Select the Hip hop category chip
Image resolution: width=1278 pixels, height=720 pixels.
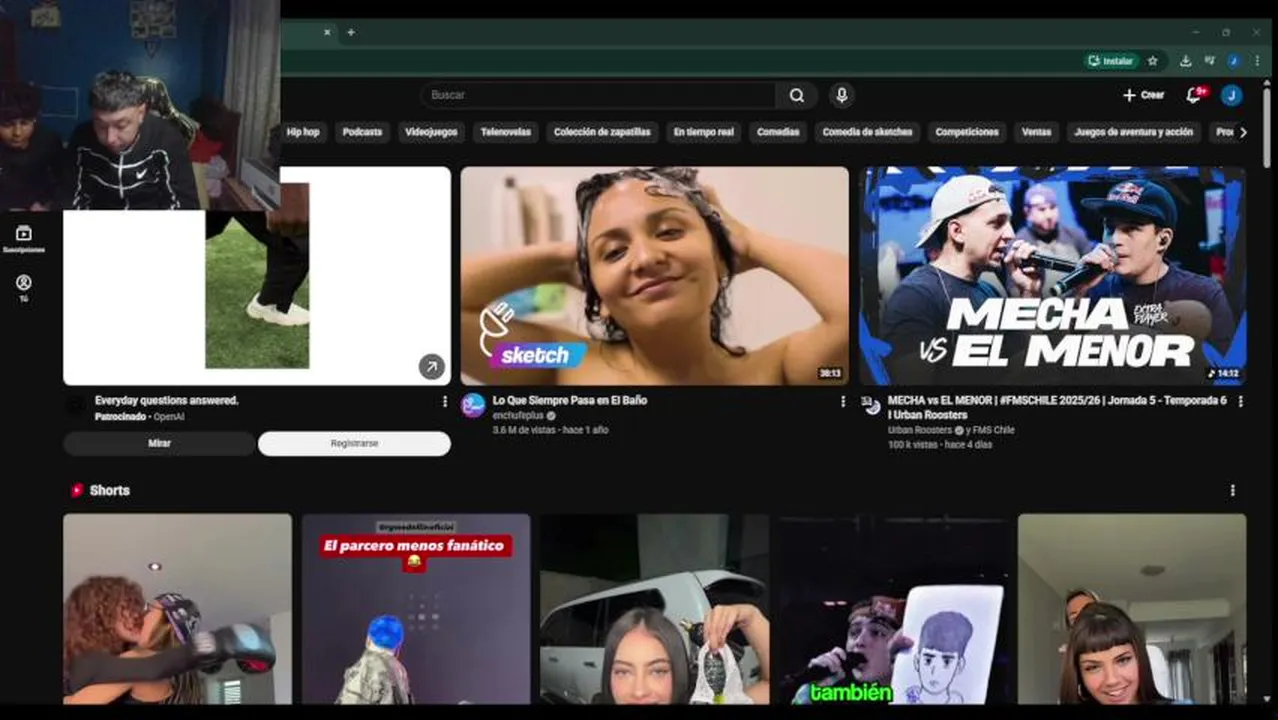303,132
